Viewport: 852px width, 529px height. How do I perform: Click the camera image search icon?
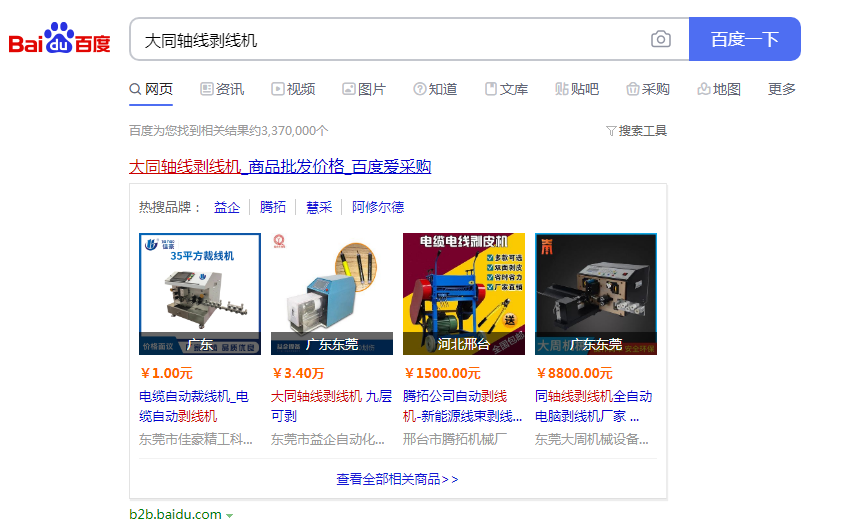tap(660, 40)
